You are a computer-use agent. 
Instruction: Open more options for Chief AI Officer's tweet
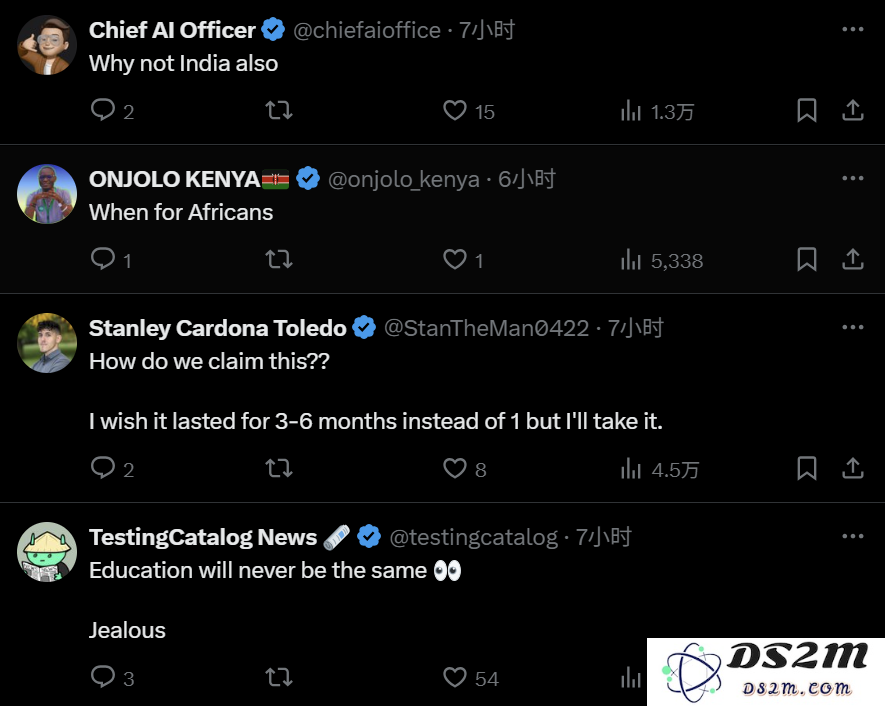pyautogui.click(x=852, y=29)
